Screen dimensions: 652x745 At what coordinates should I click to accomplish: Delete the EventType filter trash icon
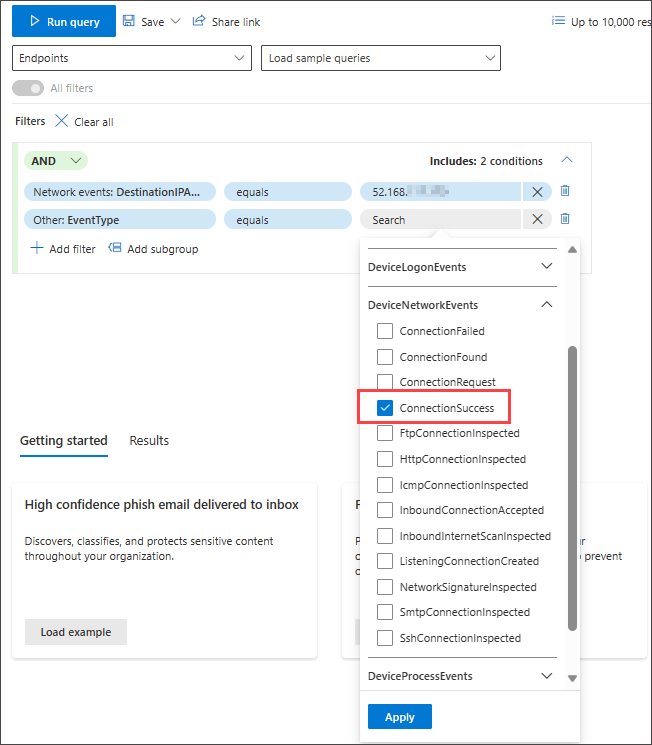tap(565, 219)
